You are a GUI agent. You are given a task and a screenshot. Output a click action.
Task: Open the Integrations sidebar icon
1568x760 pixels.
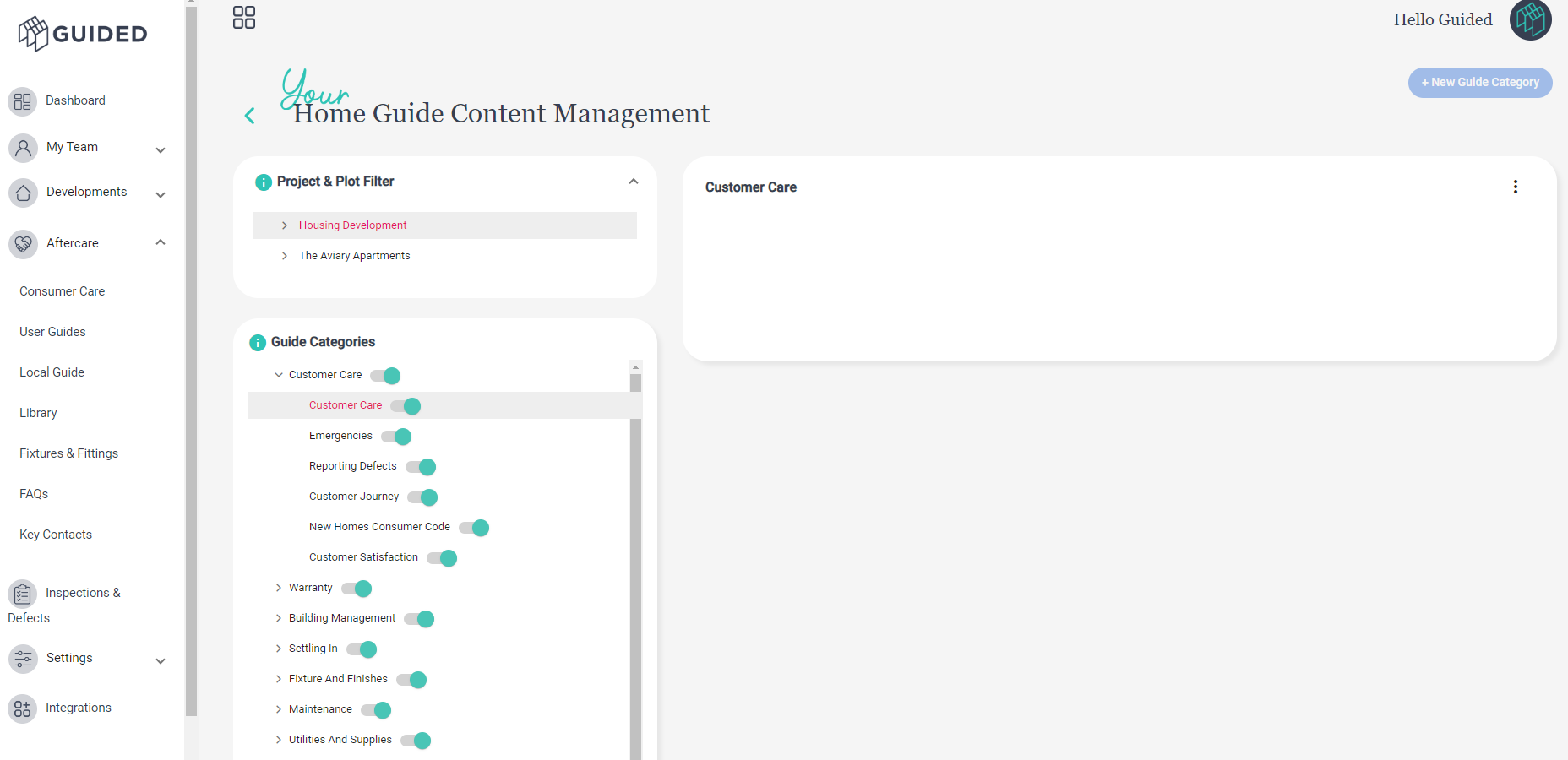click(23, 708)
